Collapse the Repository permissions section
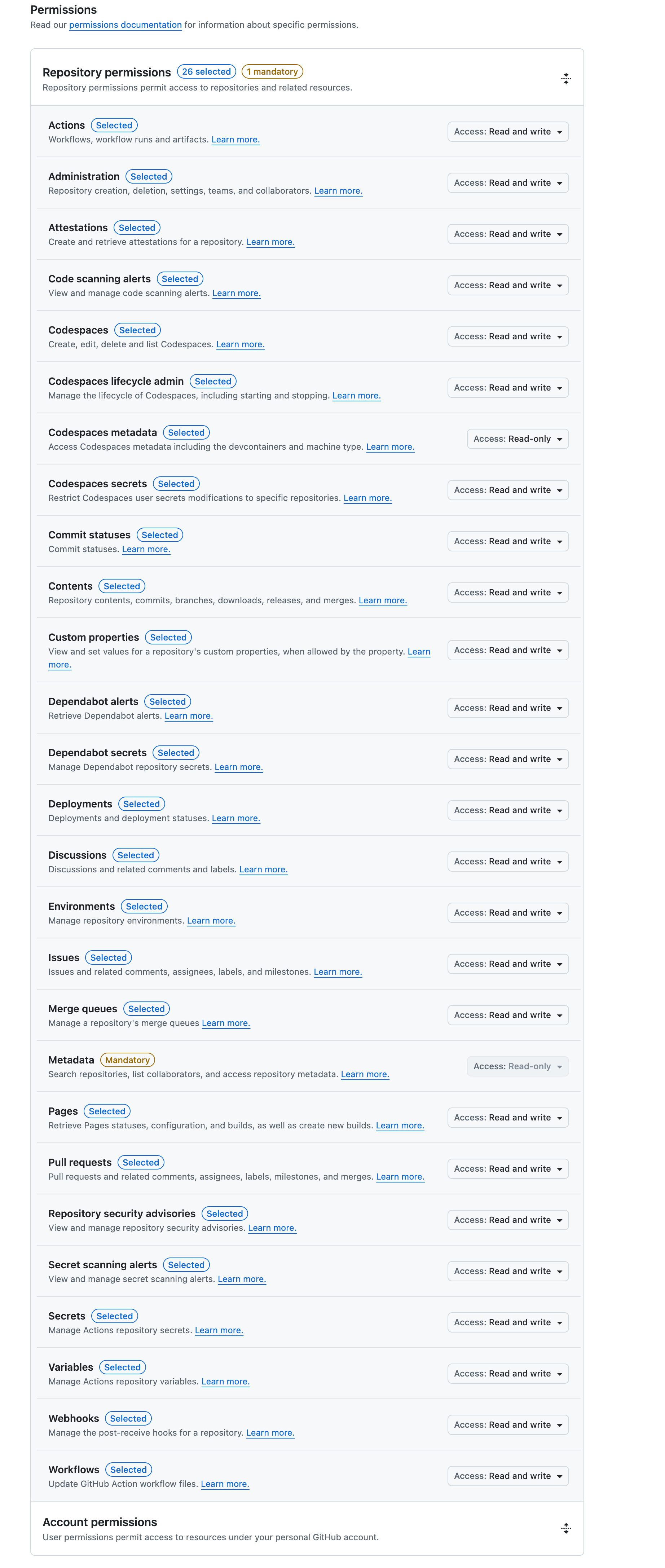 (566, 79)
